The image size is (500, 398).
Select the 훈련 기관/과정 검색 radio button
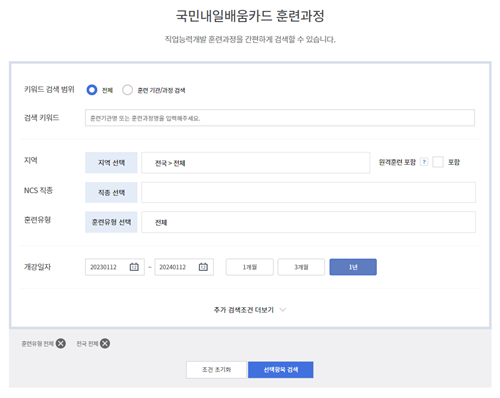tap(127, 90)
